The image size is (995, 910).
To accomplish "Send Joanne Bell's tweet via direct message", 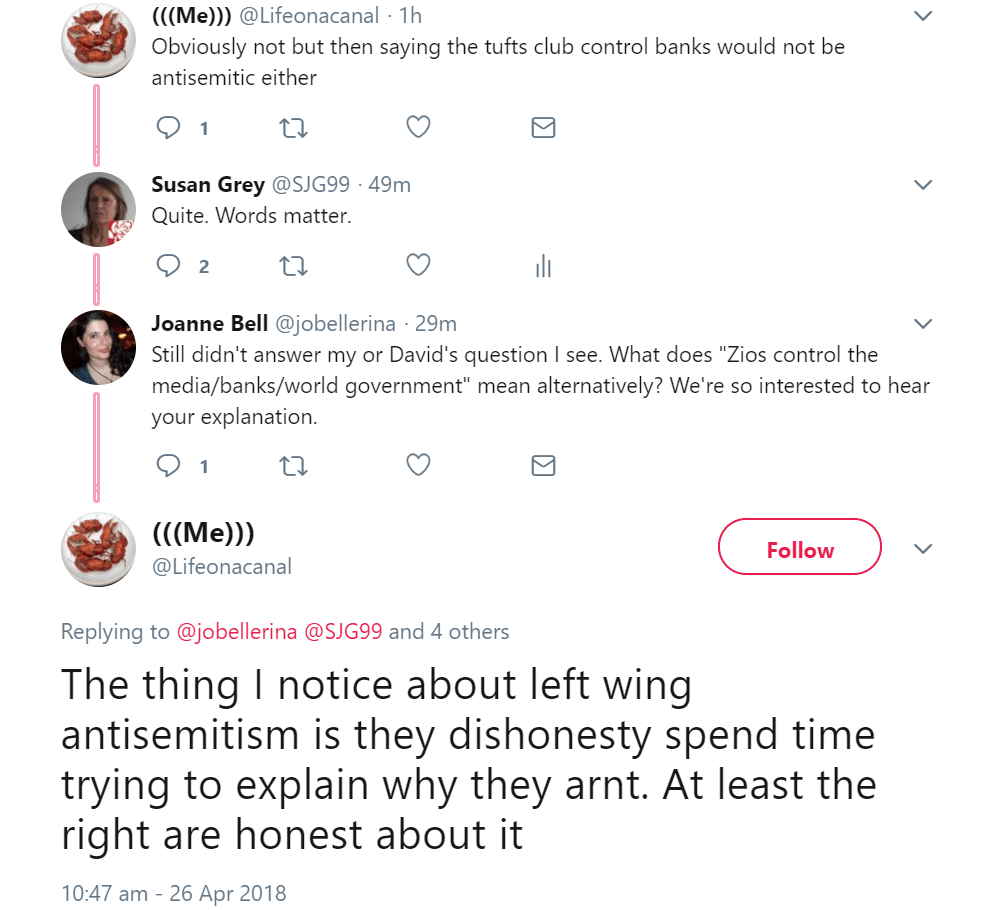I will tap(543, 466).
